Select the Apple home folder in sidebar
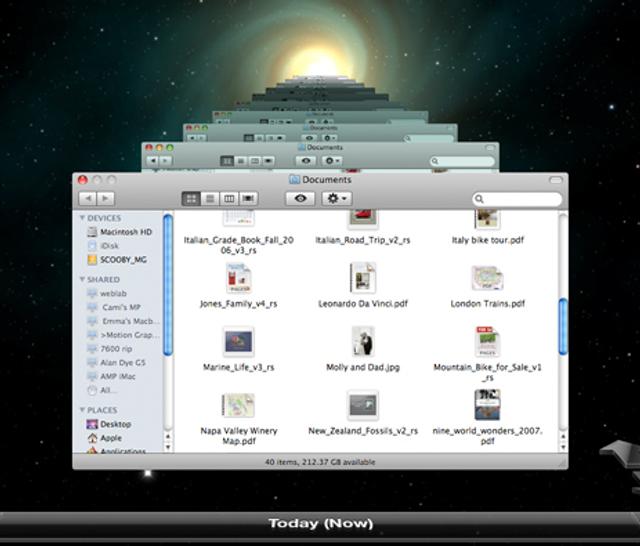Image resolution: width=640 pixels, height=546 pixels. (104, 438)
